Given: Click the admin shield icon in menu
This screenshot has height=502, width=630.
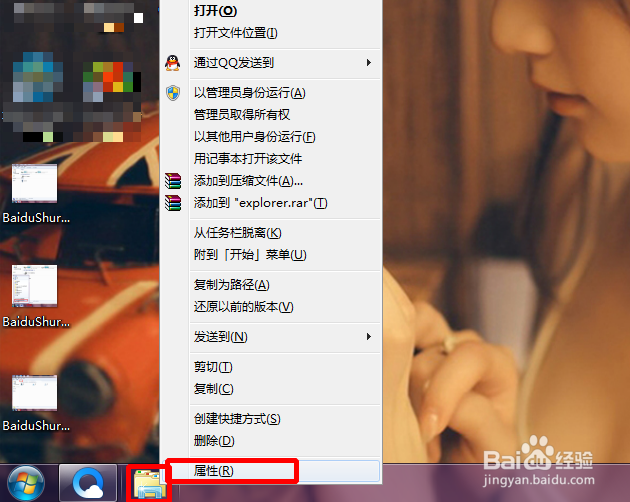Looking at the screenshot, I should click(x=173, y=93).
